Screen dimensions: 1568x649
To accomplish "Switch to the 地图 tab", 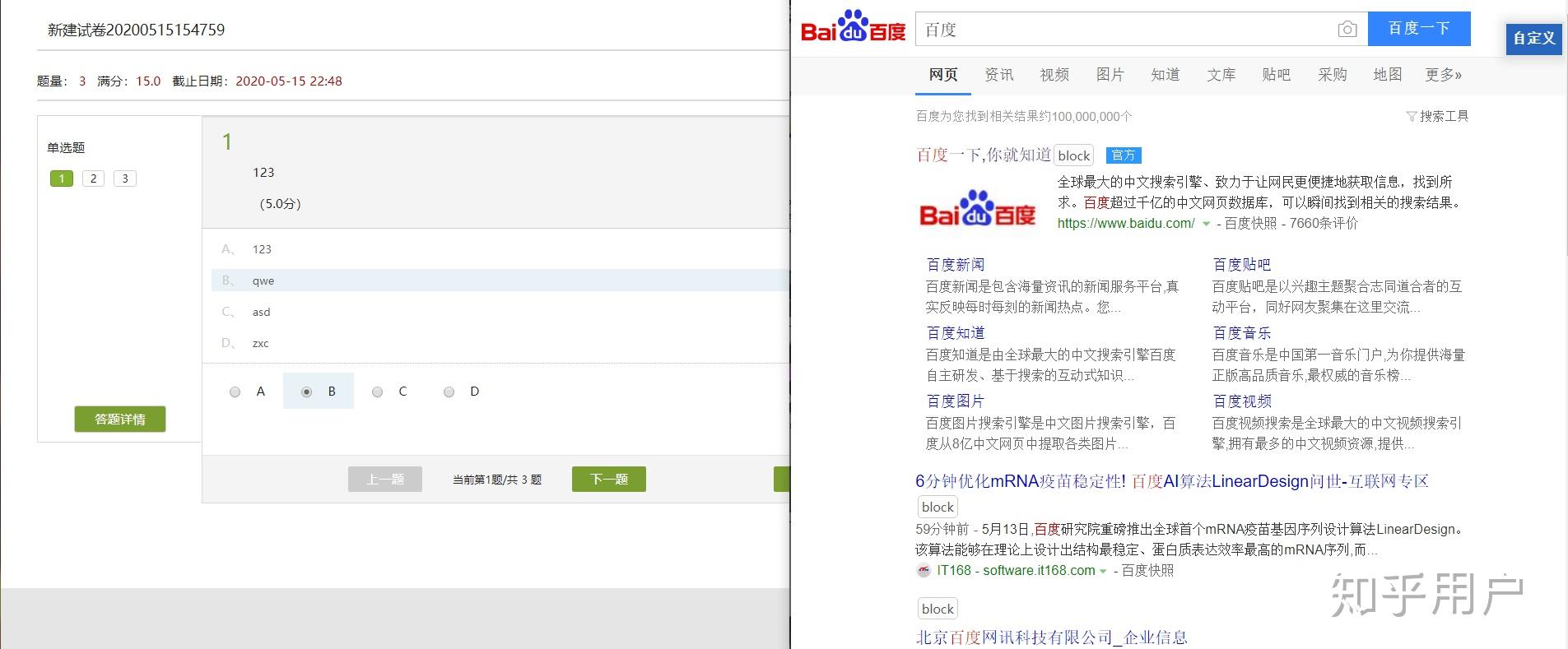I will pyautogui.click(x=1388, y=75).
